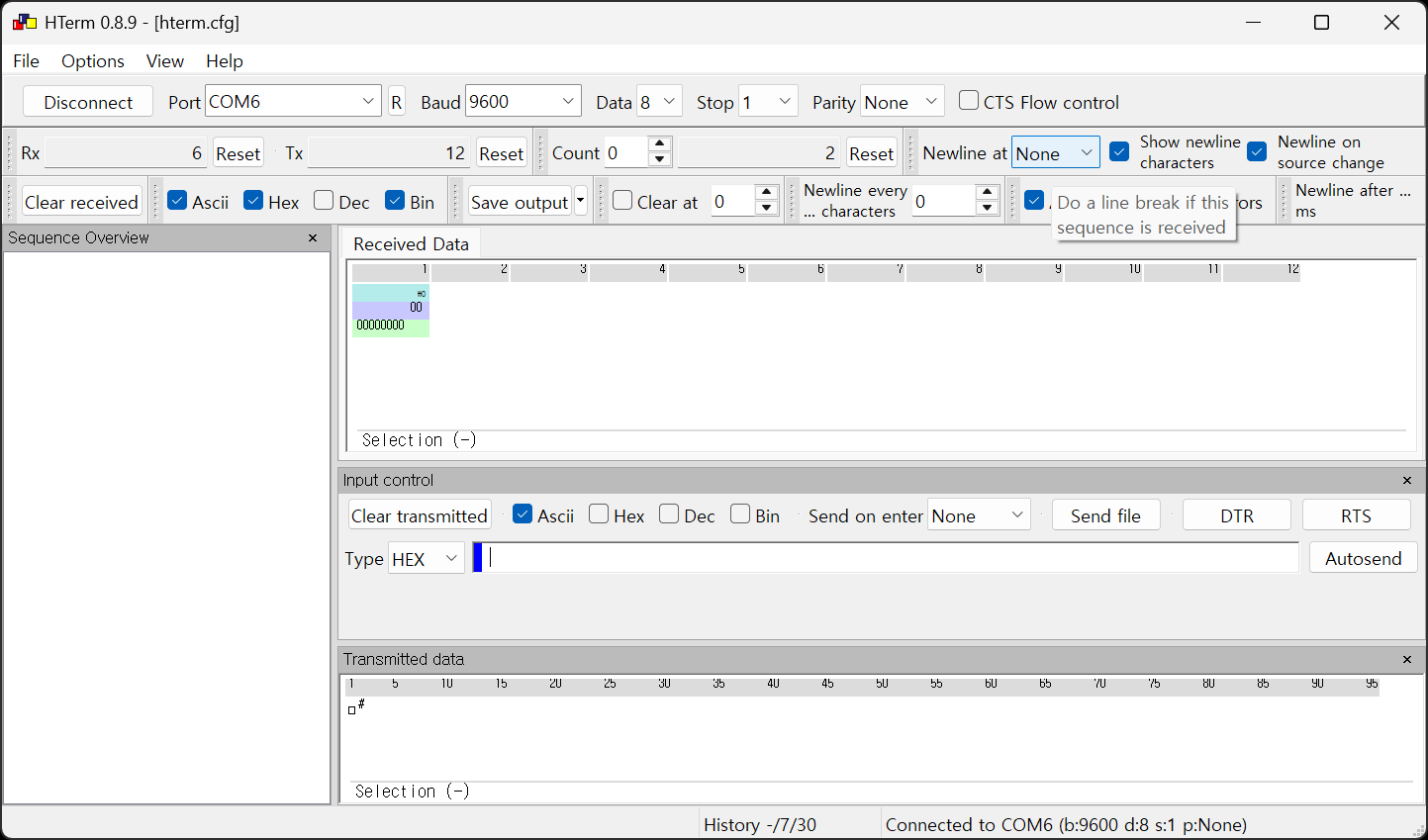Open the View menu
Screen dimensions: 1428x840
[x=165, y=61]
